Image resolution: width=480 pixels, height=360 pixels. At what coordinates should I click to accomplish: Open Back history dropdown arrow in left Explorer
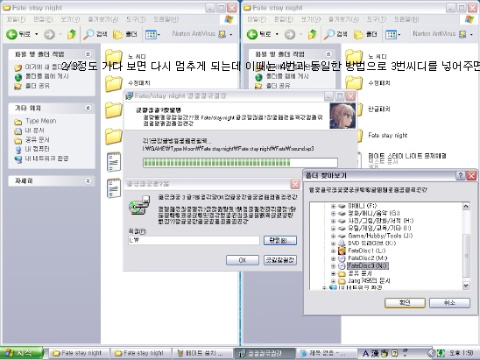(x=37, y=34)
